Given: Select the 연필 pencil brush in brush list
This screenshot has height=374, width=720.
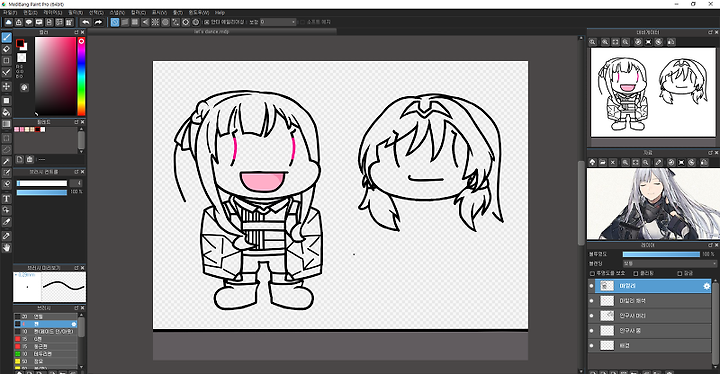Looking at the screenshot, I should (46, 317).
